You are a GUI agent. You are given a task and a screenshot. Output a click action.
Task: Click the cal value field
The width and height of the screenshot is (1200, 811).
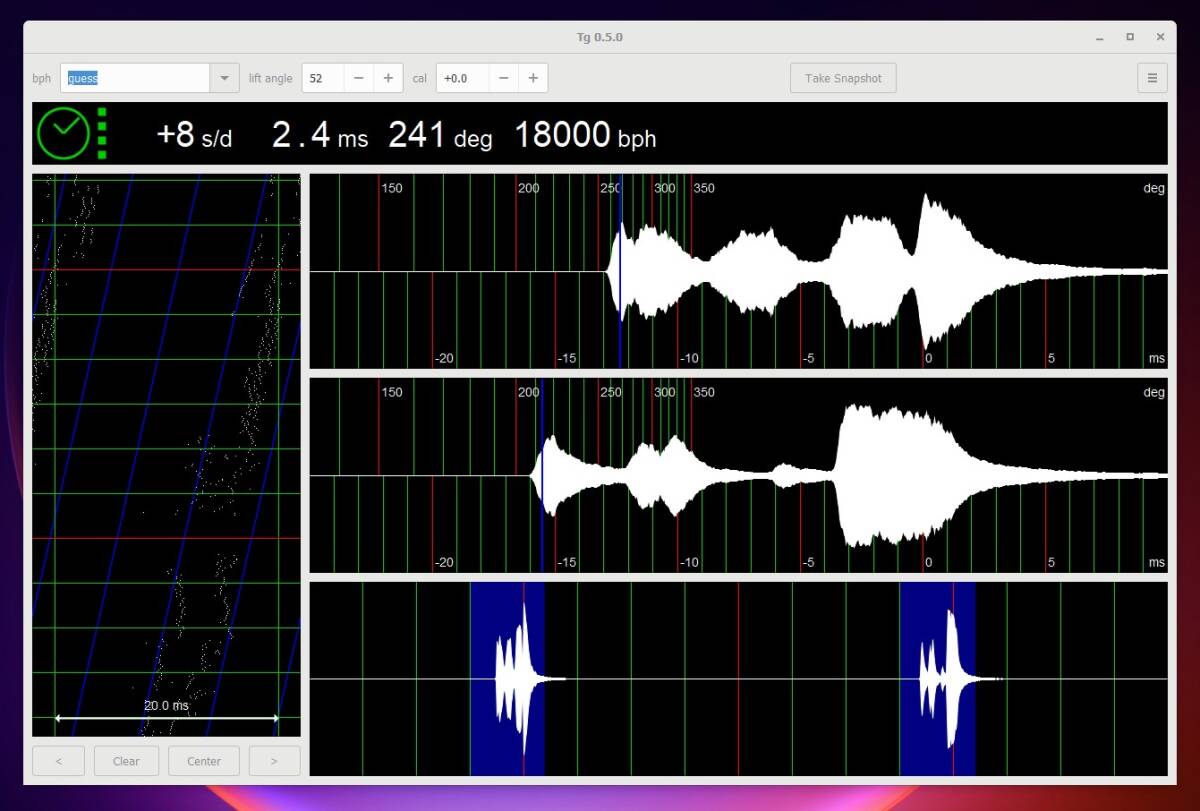(x=462, y=78)
